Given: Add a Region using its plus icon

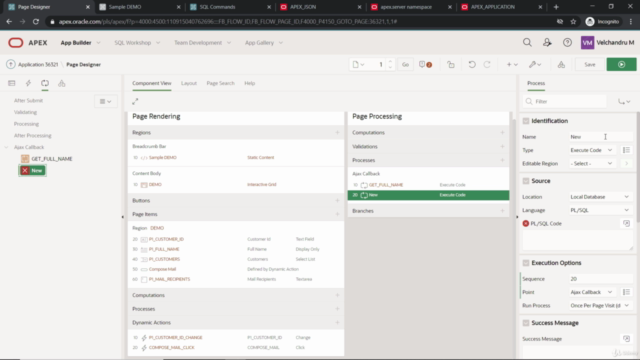Looking at the screenshot, I should (x=337, y=132).
